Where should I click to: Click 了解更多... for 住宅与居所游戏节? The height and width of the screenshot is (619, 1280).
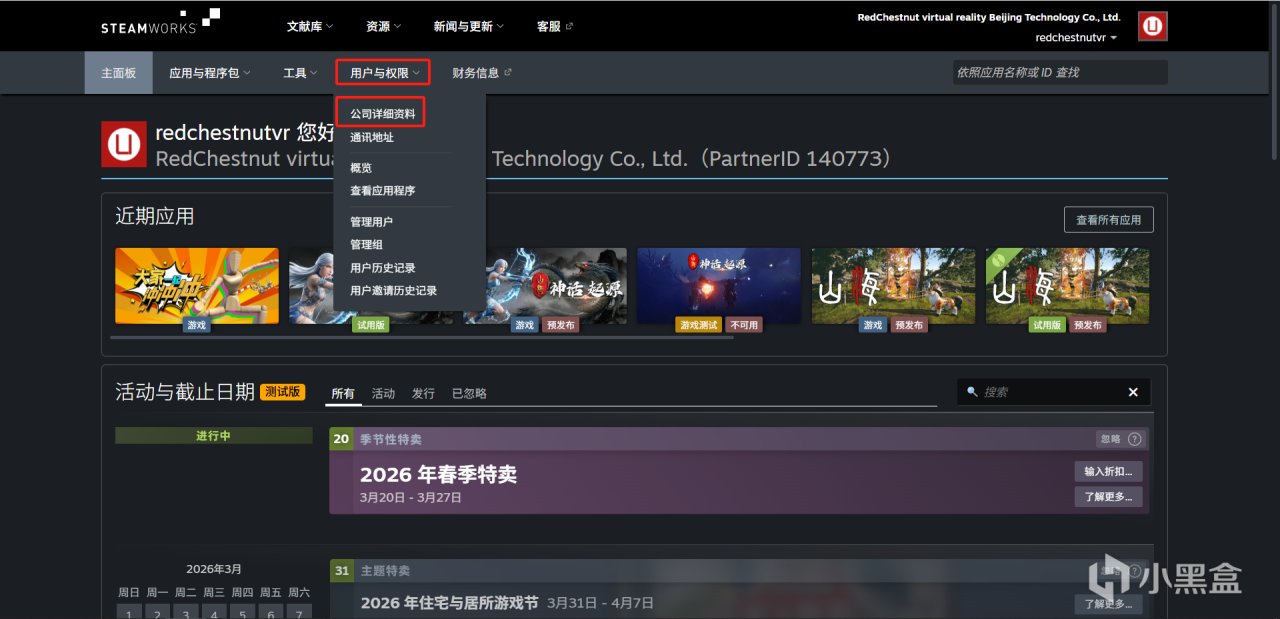(x=1108, y=604)
